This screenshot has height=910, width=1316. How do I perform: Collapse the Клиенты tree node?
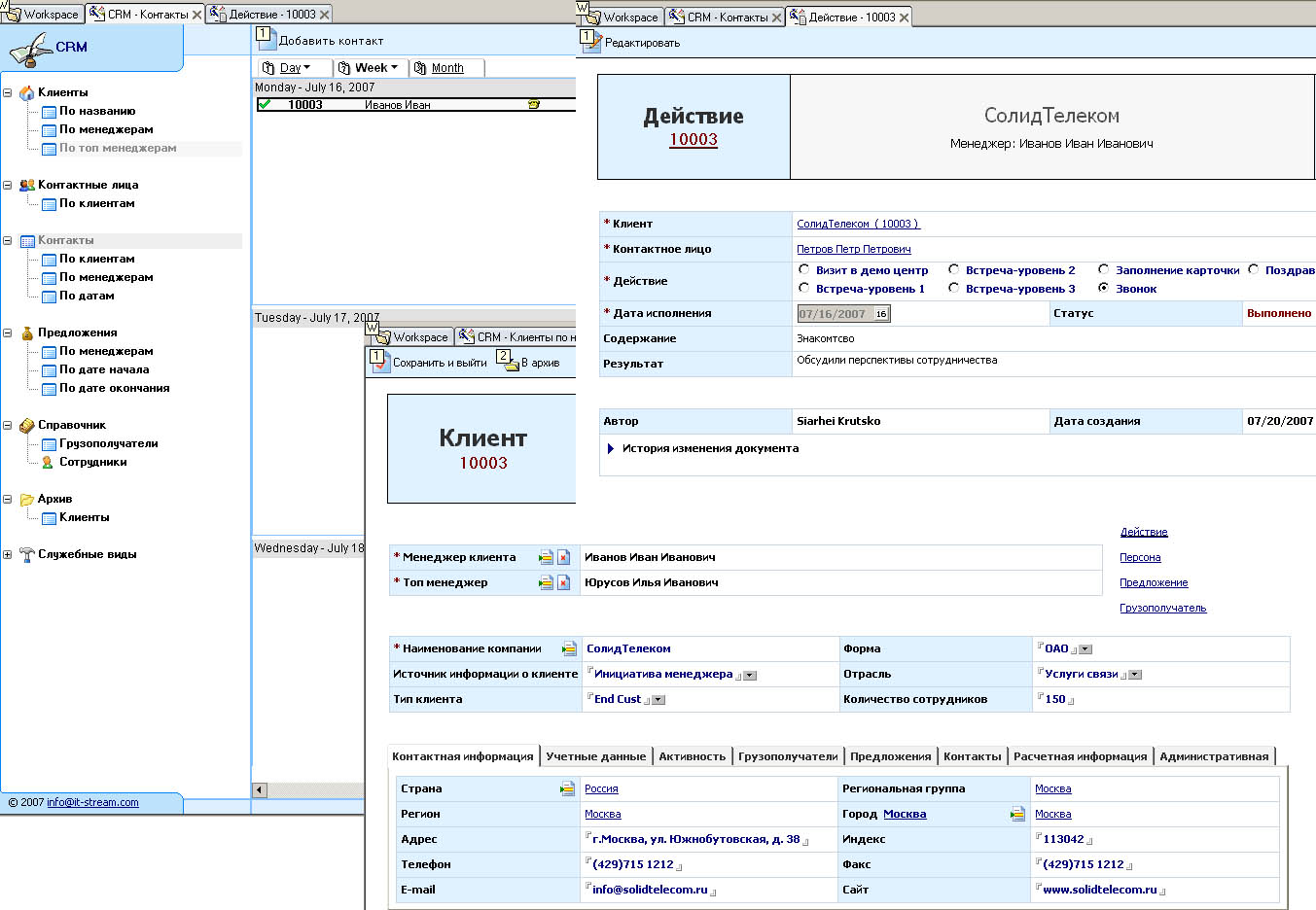(8, 92)
